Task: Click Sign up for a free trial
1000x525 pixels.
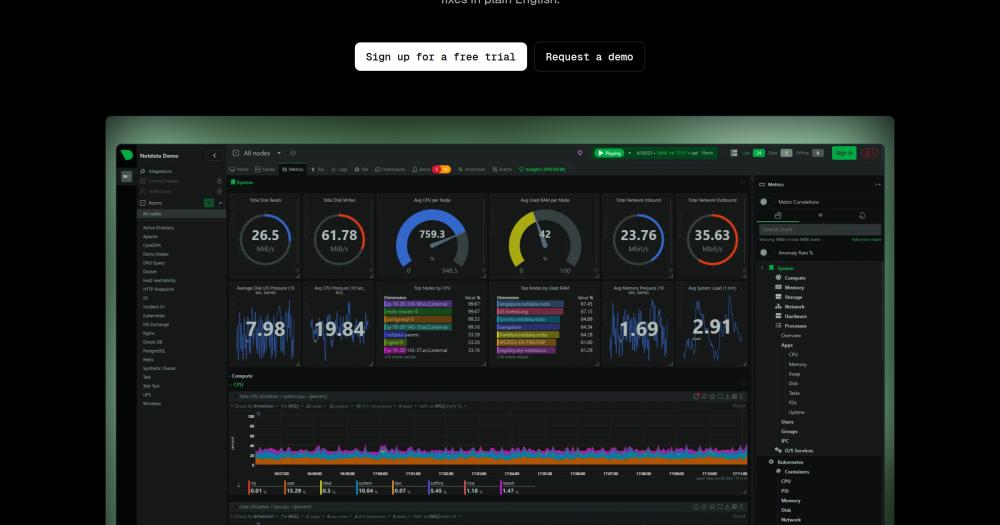Action: [x=441, y=57]
